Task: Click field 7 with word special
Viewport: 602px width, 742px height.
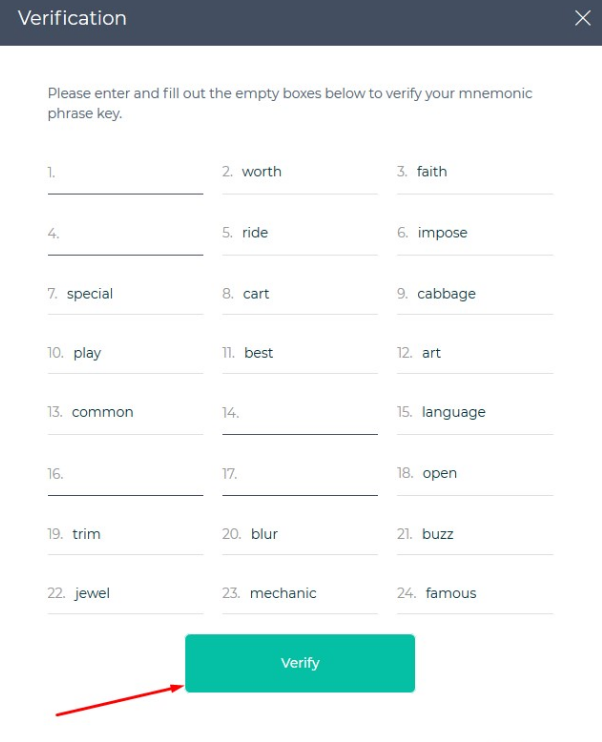Action: tap(125, 294)
